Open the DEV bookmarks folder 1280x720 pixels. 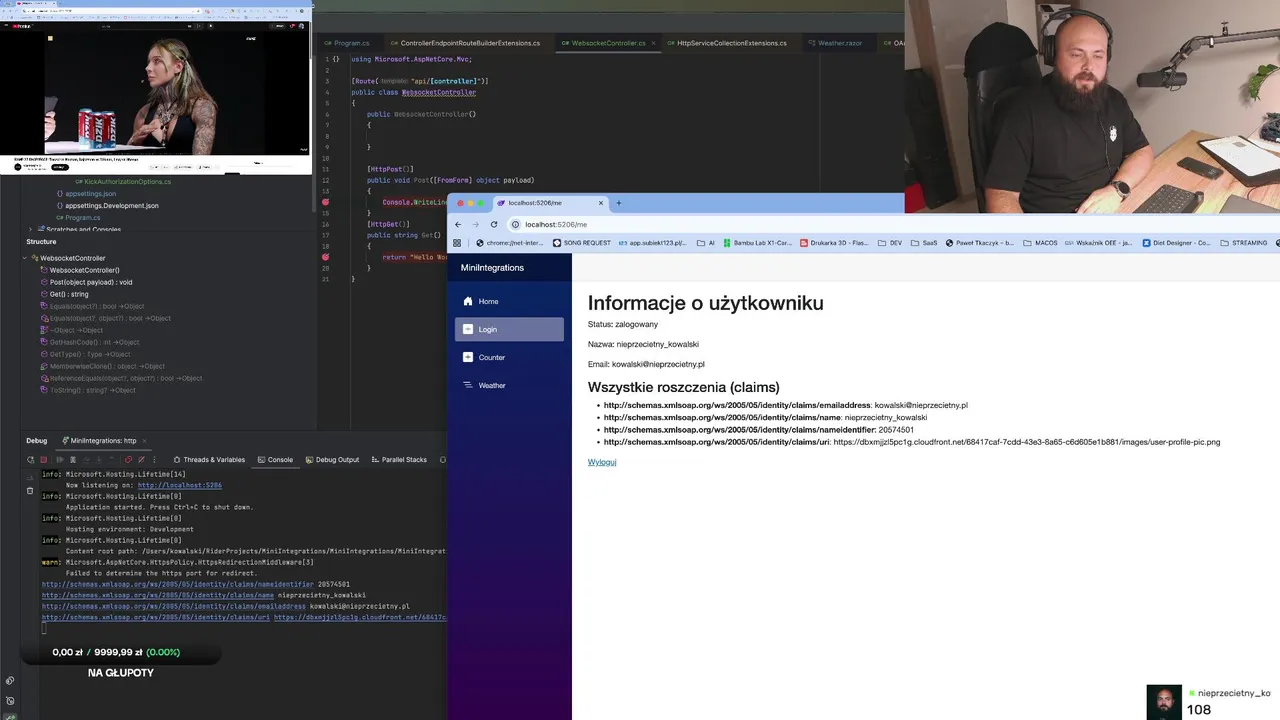tap(889, 243)
